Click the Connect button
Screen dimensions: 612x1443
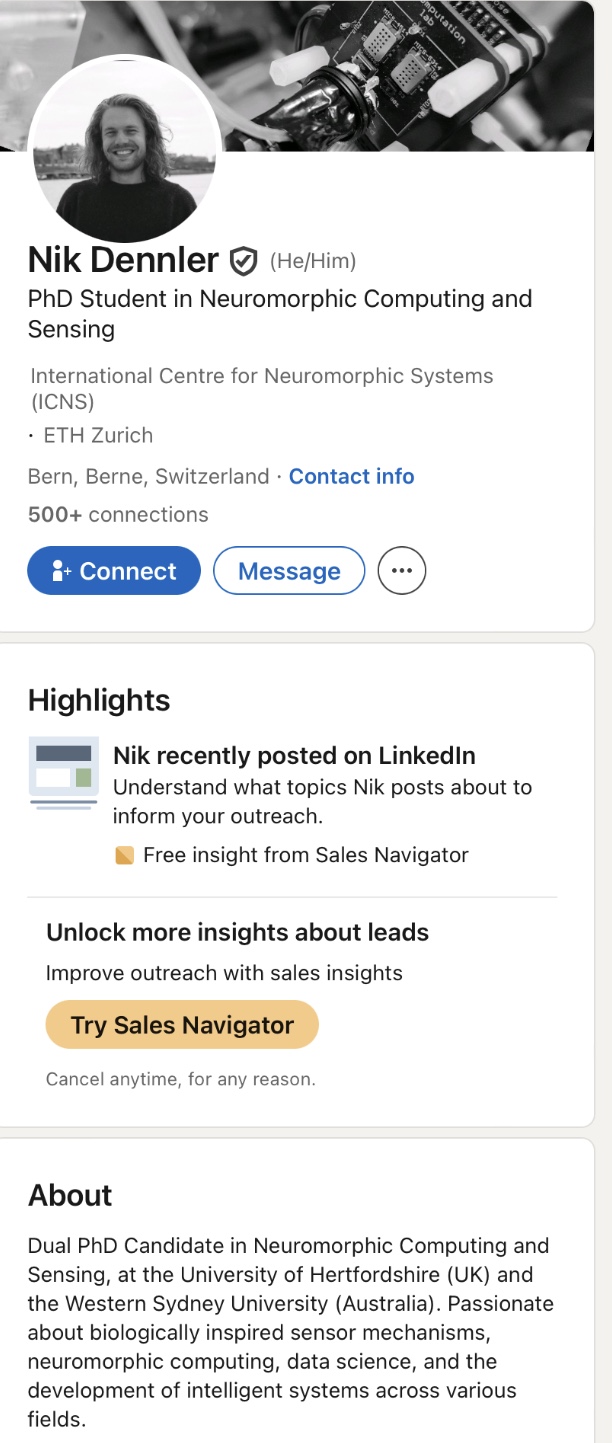pyautogui.click(x=114, y=571)
